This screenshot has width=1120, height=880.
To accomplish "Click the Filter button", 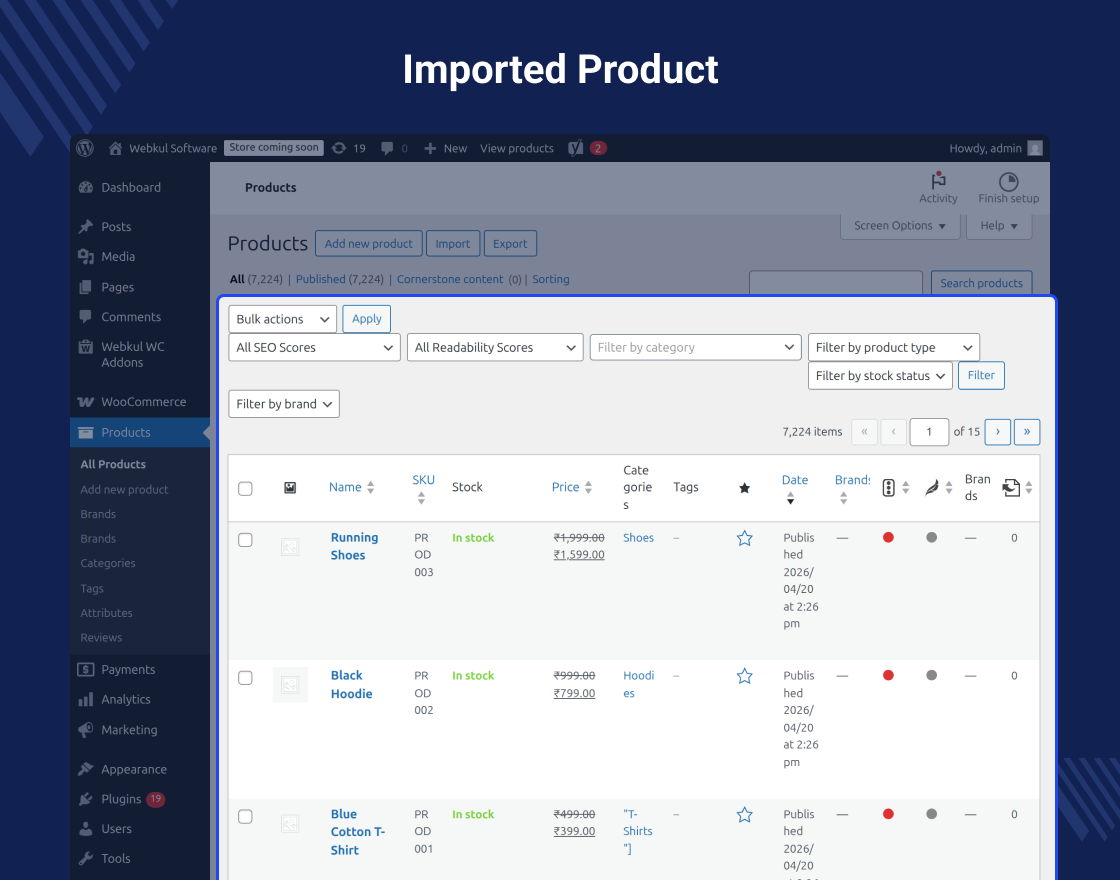I will (981, 376).
